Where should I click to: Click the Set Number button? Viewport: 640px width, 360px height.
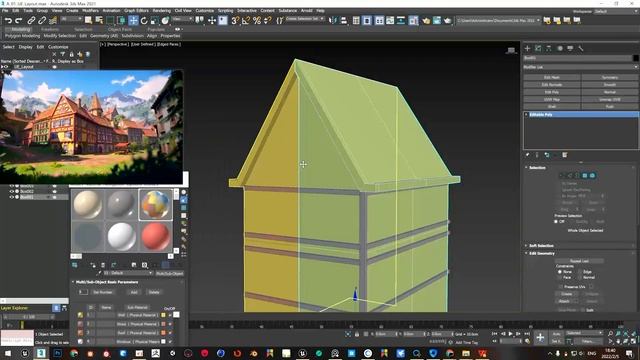click(x=102, y=292)
